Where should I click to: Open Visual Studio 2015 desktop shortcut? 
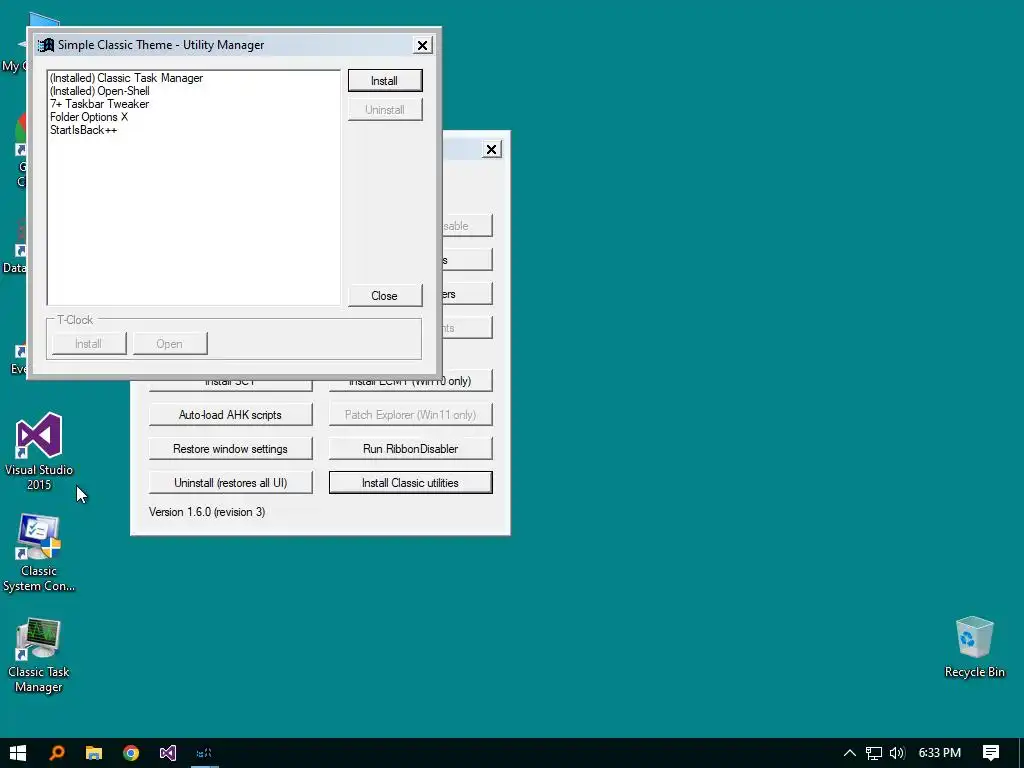coord(39,451)
